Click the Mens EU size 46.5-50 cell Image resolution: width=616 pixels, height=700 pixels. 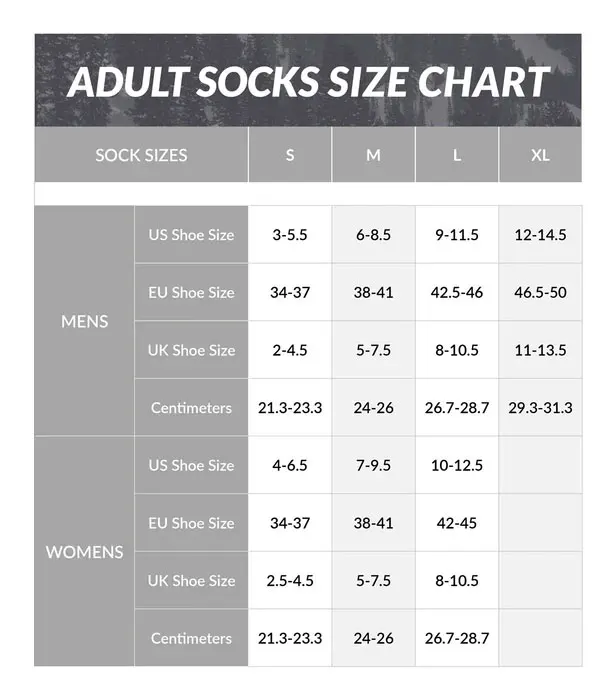point(540,293)
